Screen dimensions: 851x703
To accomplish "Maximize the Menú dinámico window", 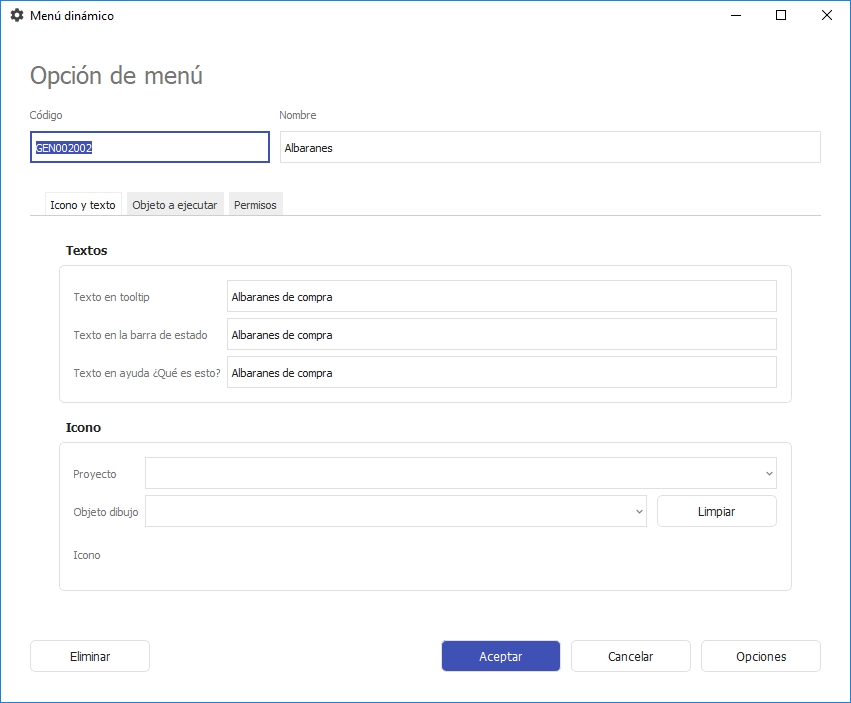I will [x=781, y=16].
